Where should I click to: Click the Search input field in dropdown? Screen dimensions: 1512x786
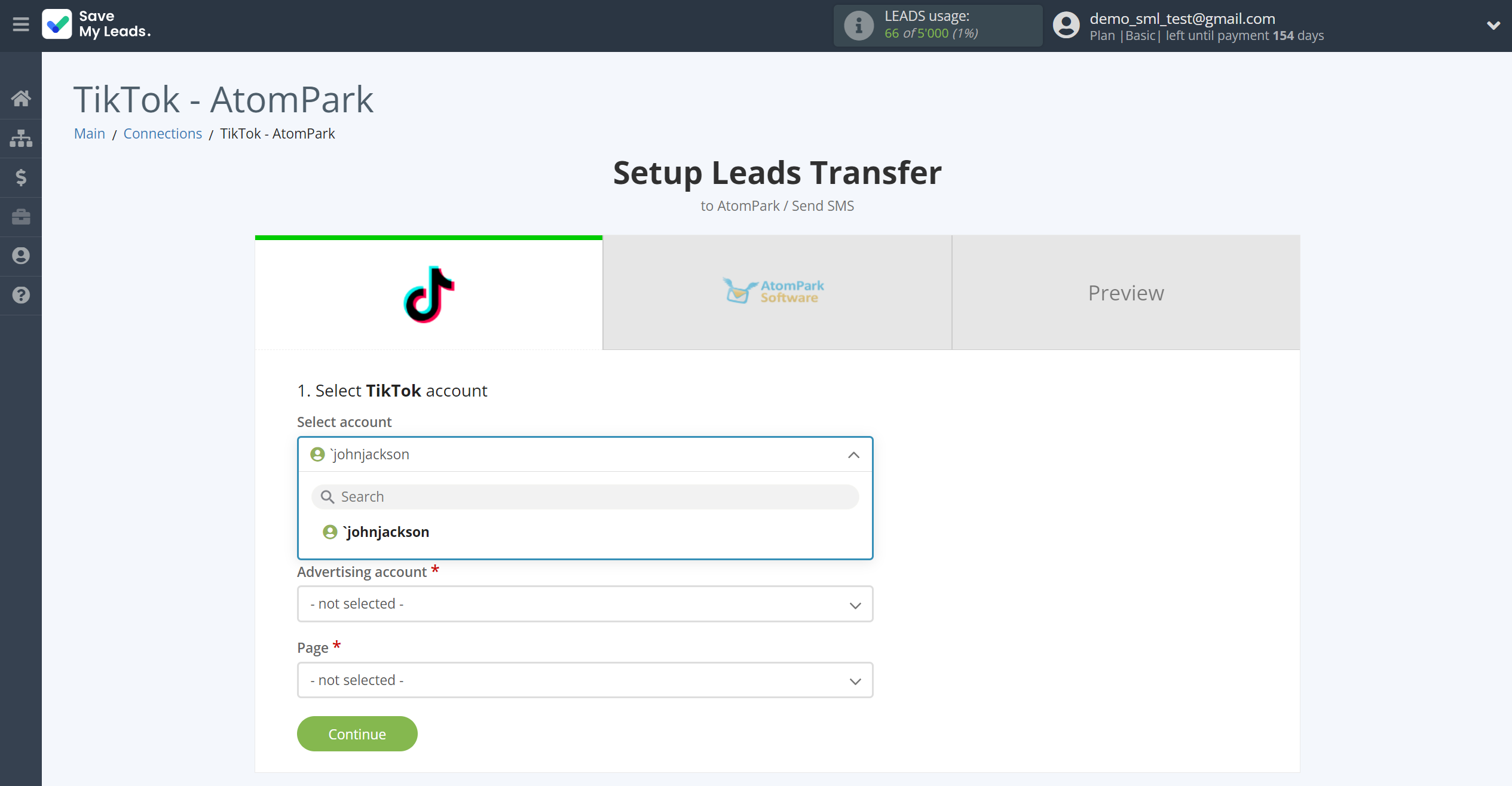point(585,496)
